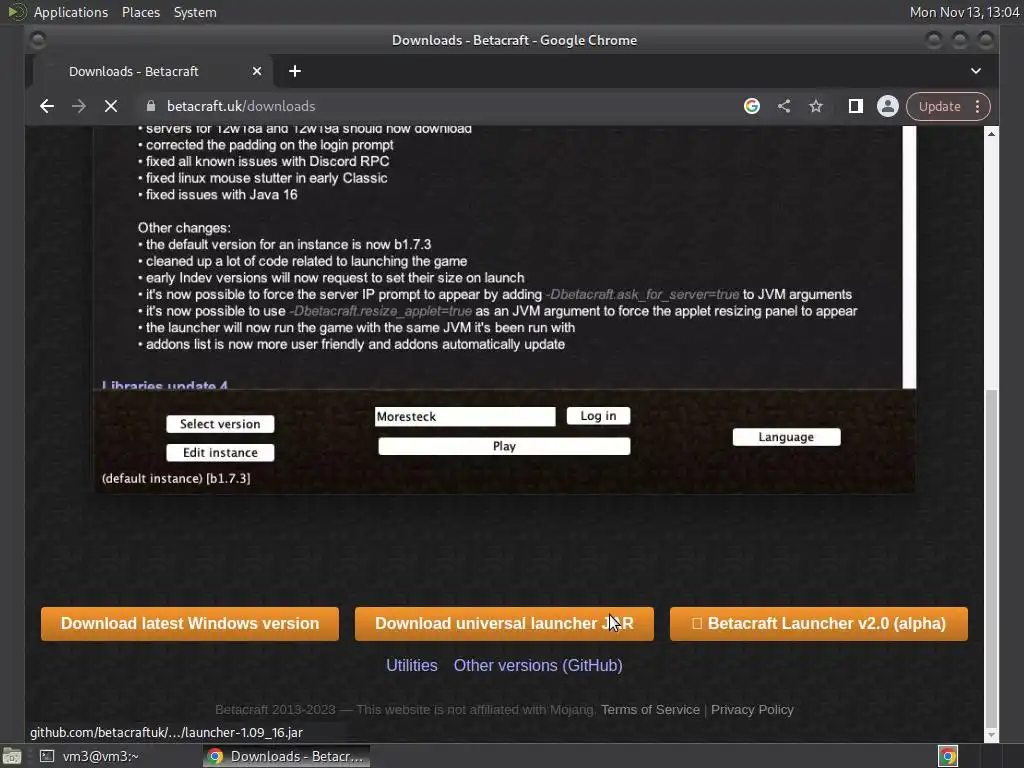Open the System menu
The image size is (1024, 768).
point(195,12)
